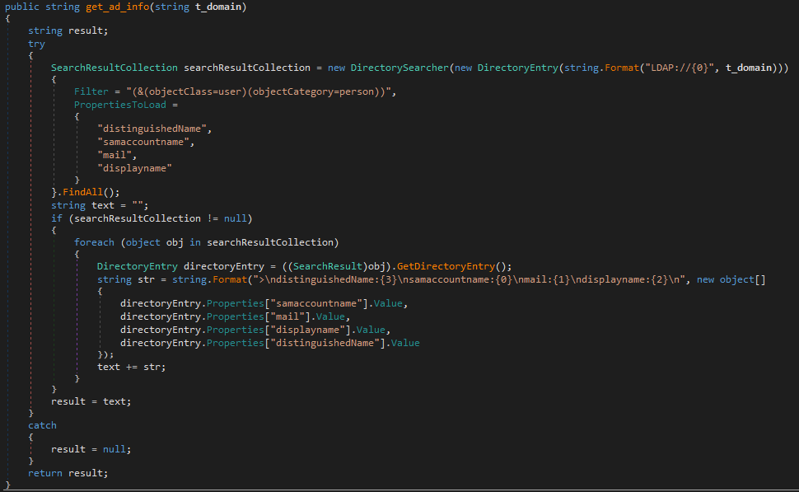Click the "text += str;" statement
This screenshot has height=492, width=799.
pos(131,366)
